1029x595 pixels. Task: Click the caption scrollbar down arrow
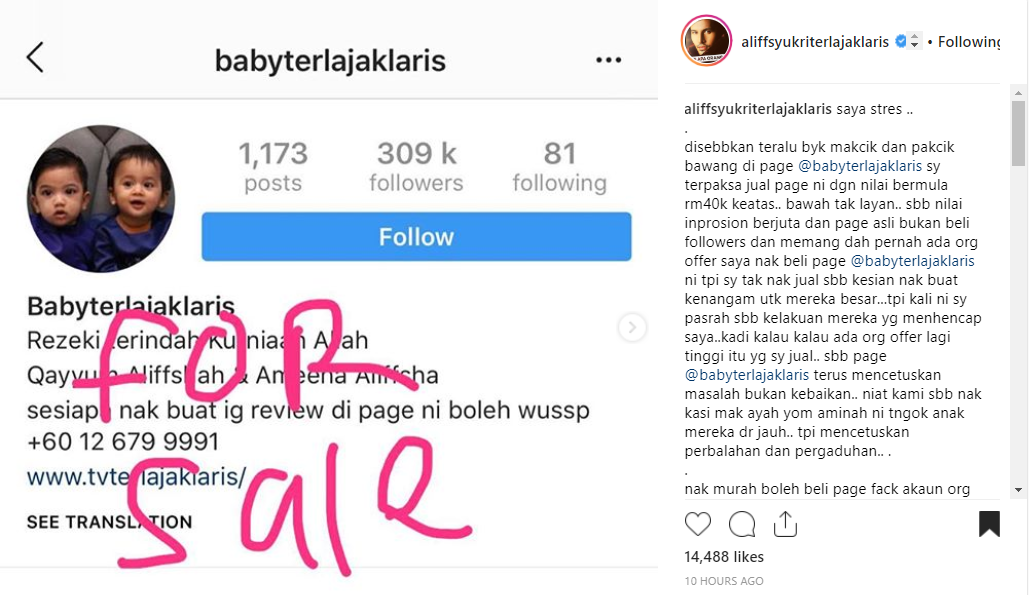1018,490
